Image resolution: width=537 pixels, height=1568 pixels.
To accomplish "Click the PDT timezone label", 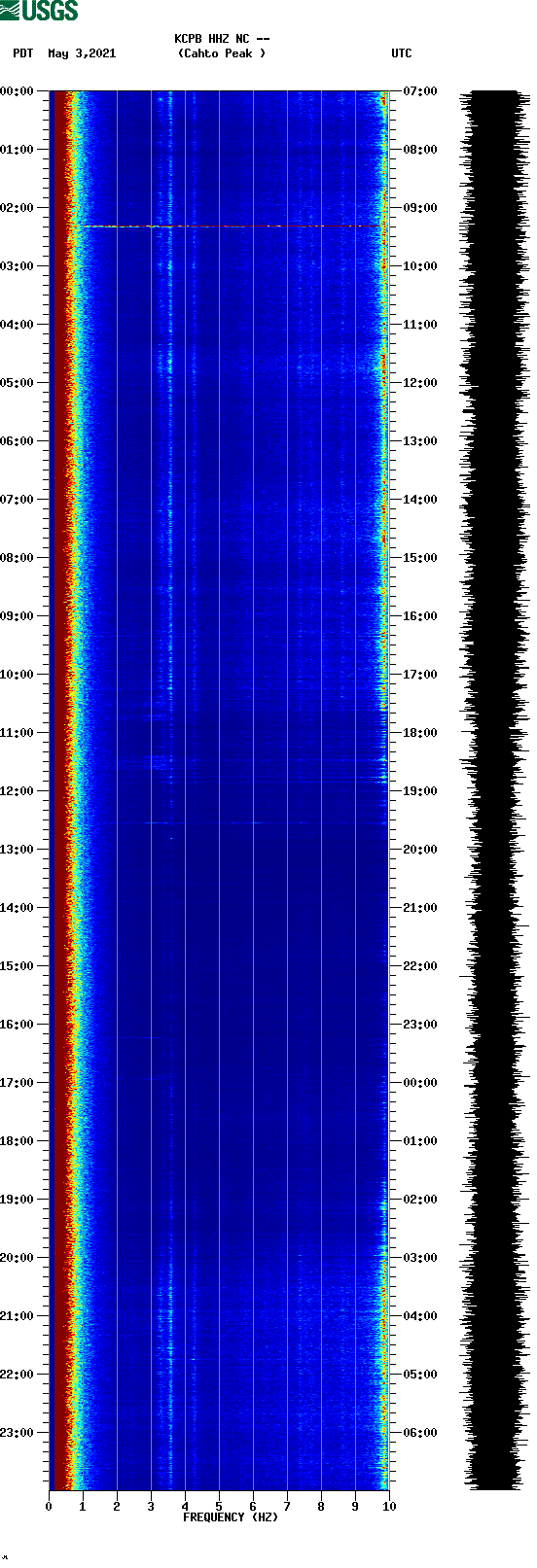I will pyautogui.click(x=23, y=53).
